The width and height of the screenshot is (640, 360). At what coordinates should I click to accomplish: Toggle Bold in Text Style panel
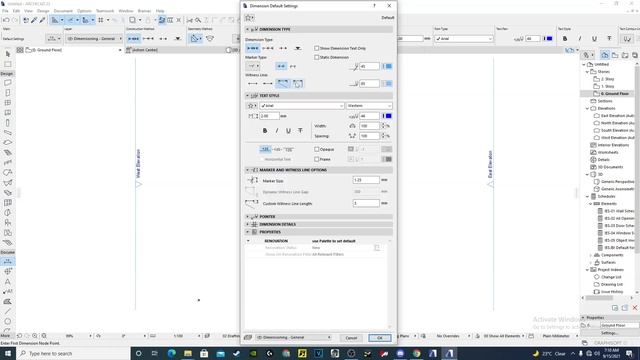point(265,131)
